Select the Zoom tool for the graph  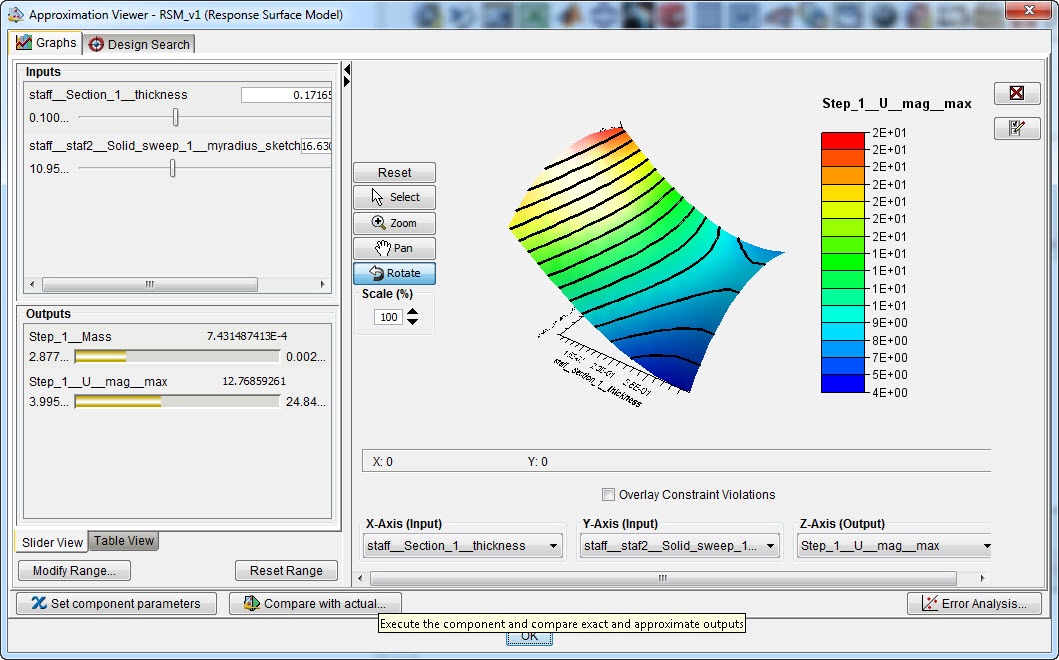pos(394,223)
